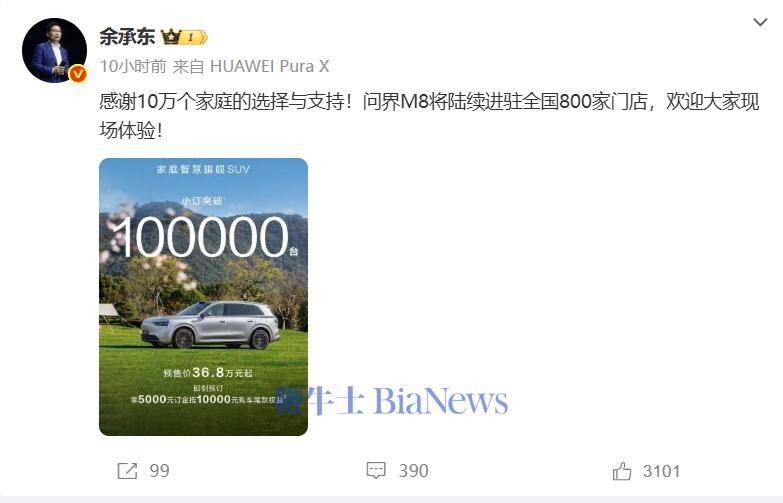
Task: Open the post via 10小时前 timestamp
Action: (x=133, y=66)
